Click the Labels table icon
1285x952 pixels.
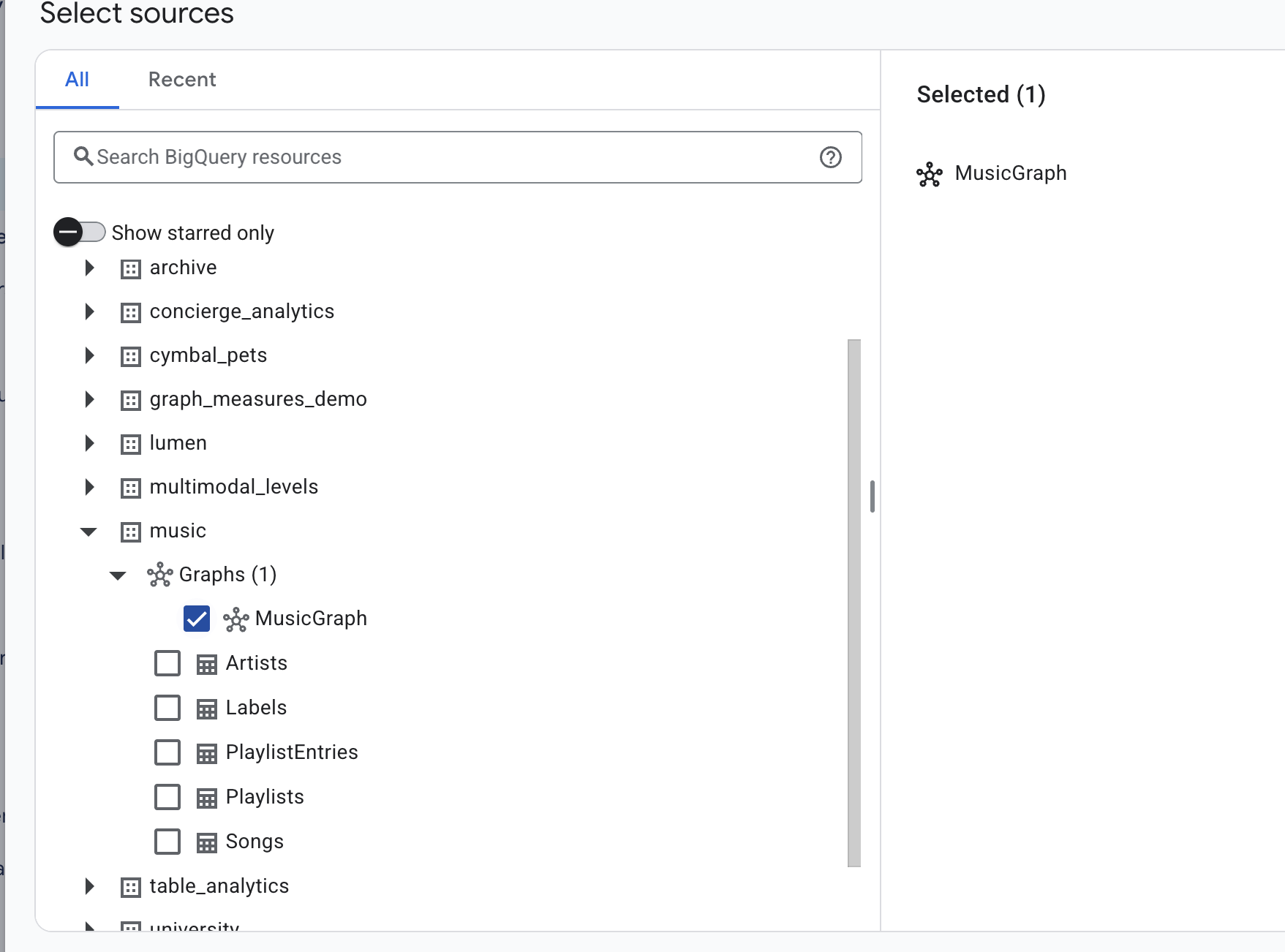coord(207,709)
